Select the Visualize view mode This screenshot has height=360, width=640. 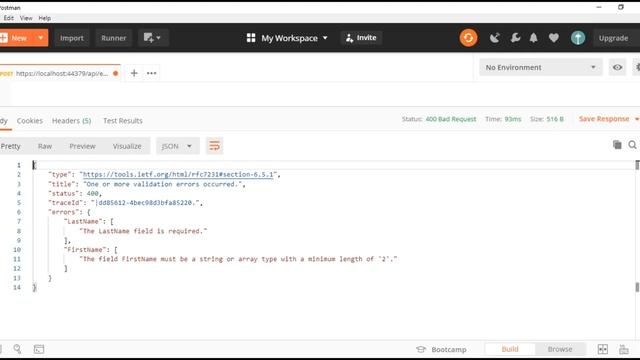pyautogui.click(x=127, y=146)
